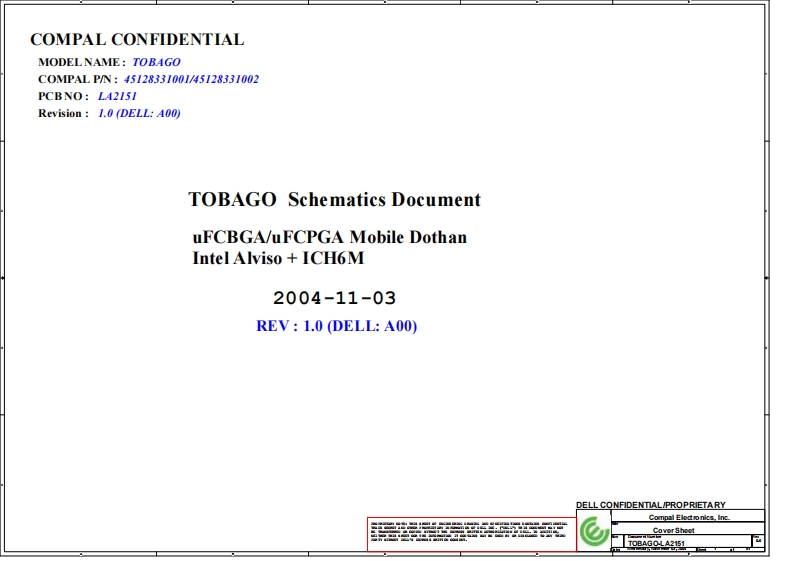Click Compal Electronics, Inc. in title block
The height and width of the screenshot is (561, 793).
689,517
